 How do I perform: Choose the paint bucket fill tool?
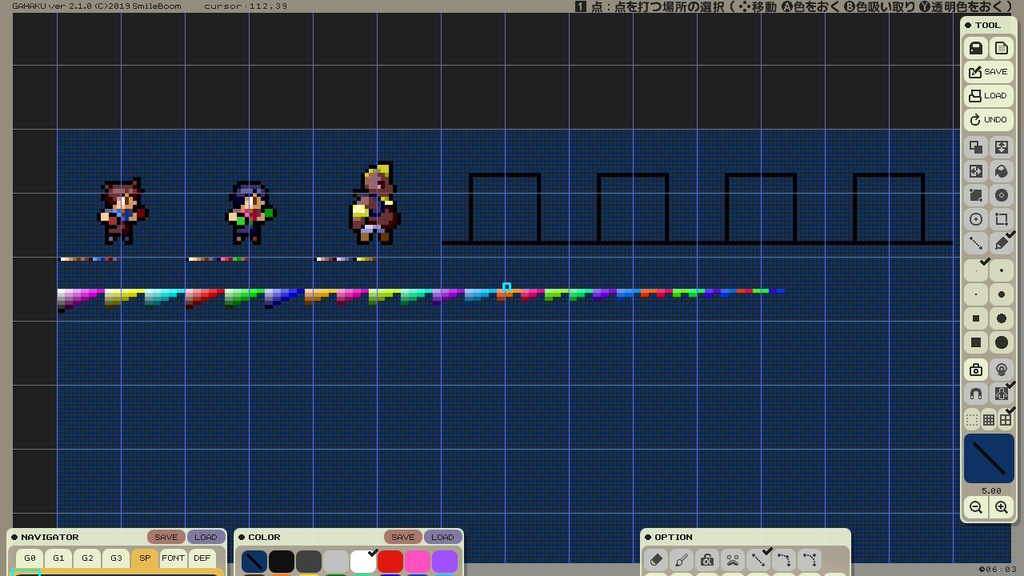(1001, 171)
